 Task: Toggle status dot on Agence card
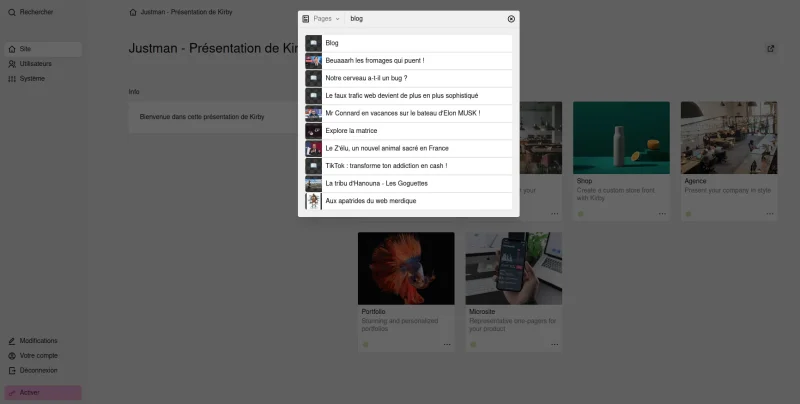pos(688,214)
